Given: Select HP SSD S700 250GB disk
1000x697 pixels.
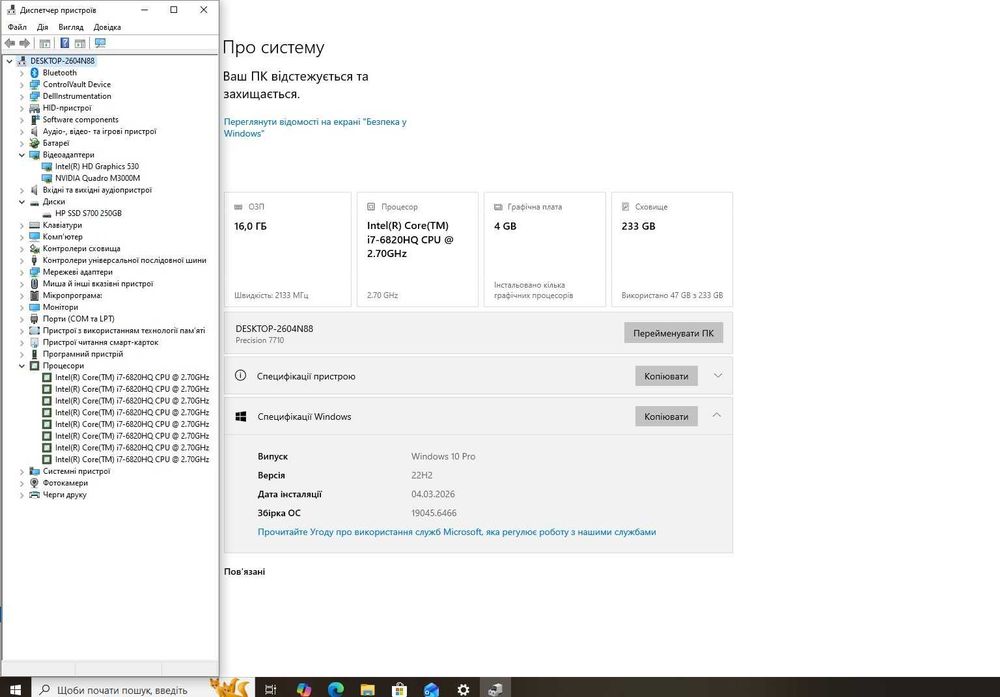Looking at the screenshot, I should click(x=88, y=213).
